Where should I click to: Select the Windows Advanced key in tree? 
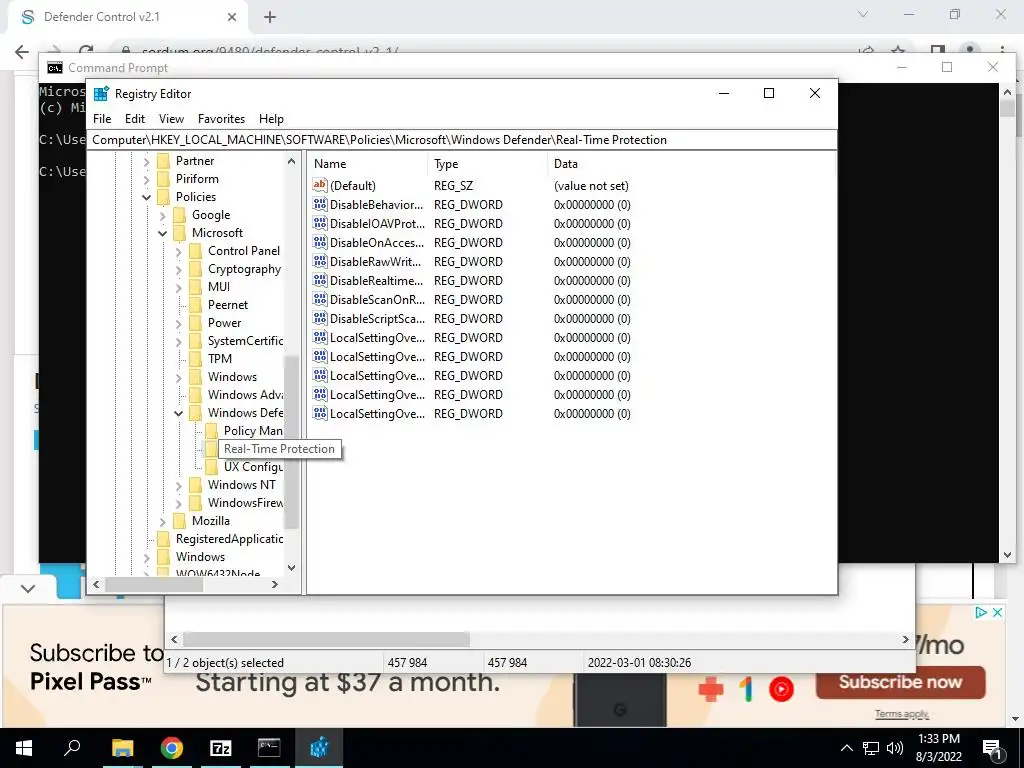click(246, 394)
